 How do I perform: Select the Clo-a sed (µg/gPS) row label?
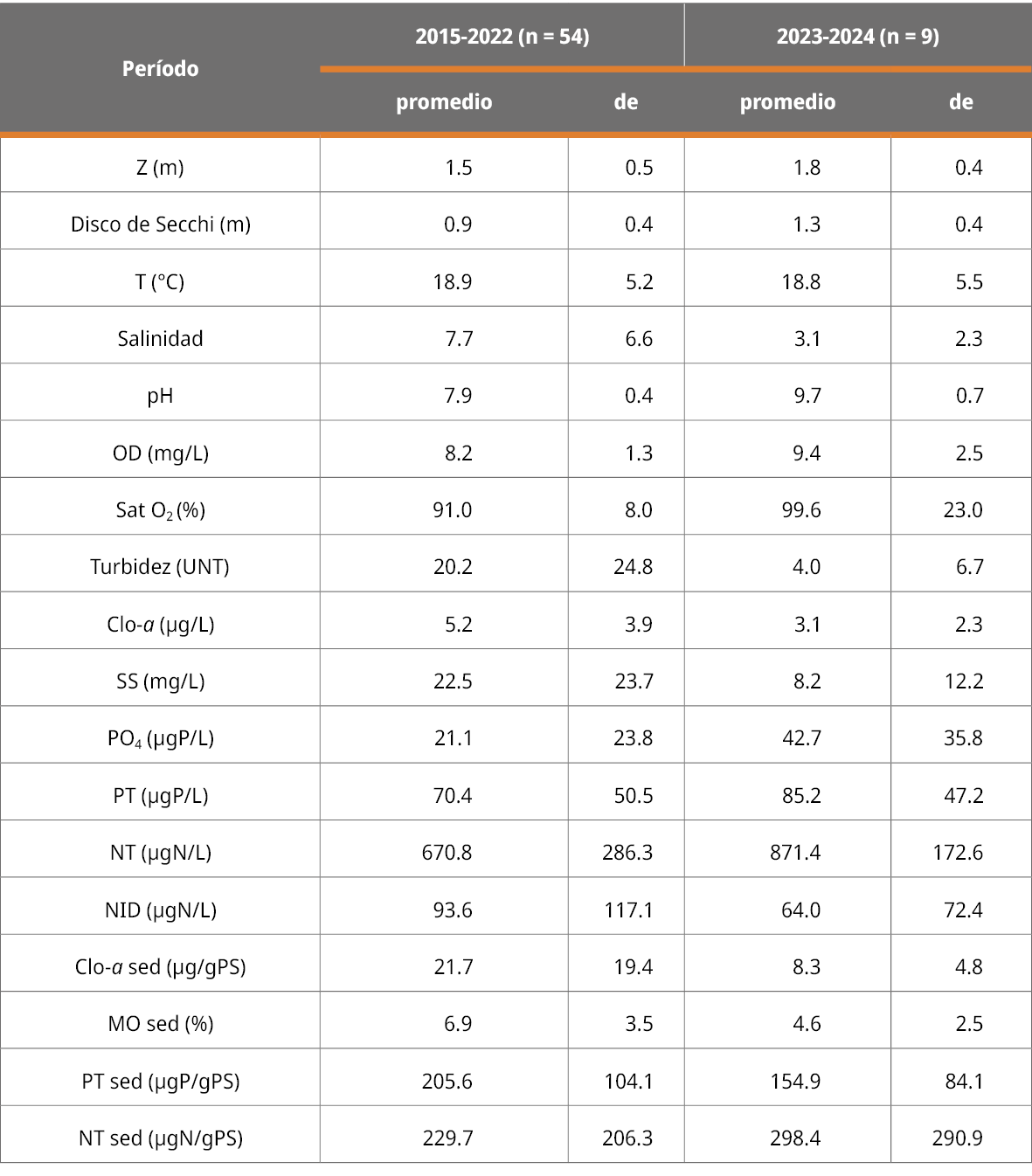(160, 967)
